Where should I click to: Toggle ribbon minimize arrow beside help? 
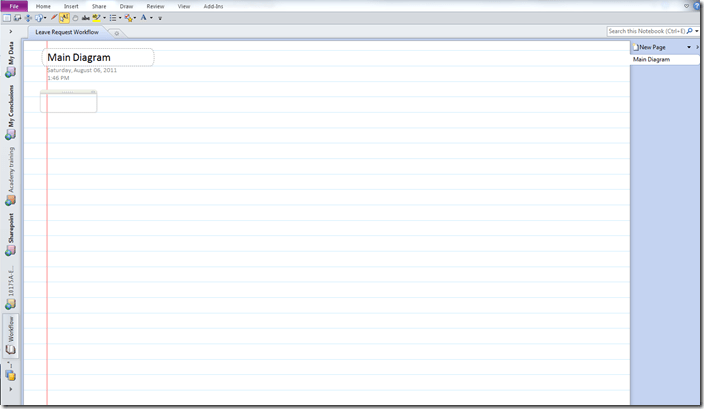(x=686, y=6)
